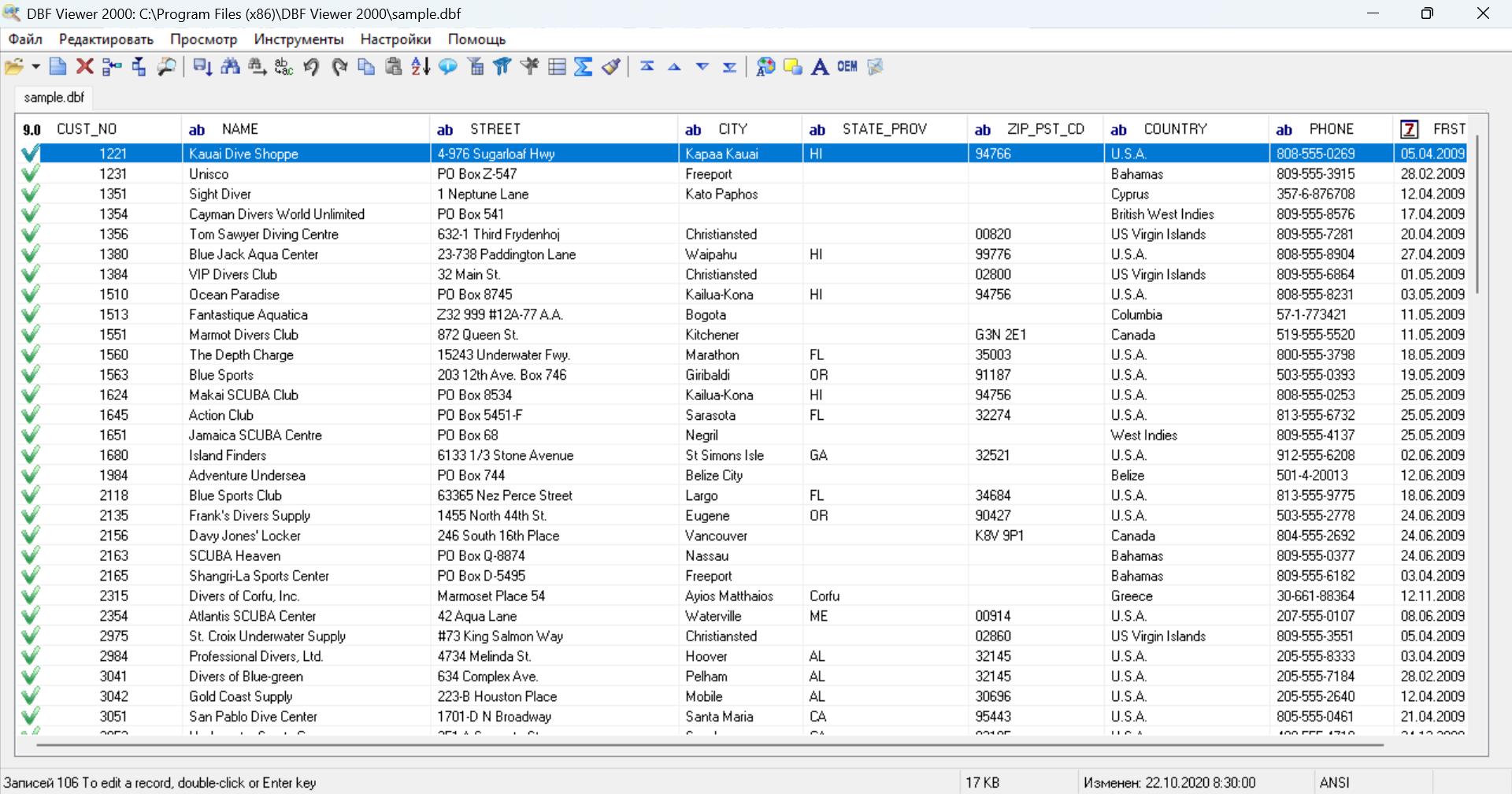Click the NAME column header
The width and height of the screenshot is (1512, 794).
239,129
